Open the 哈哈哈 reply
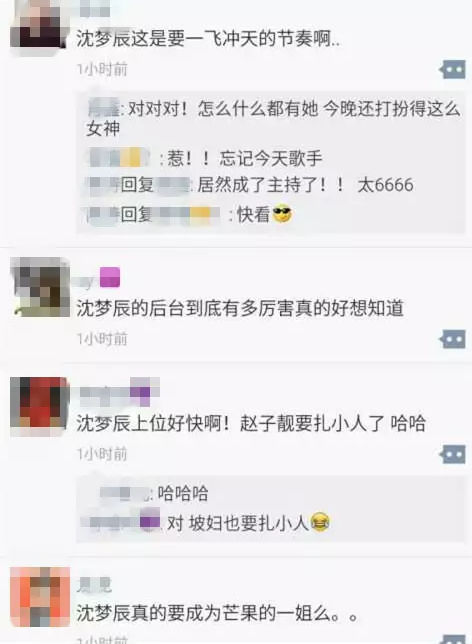472x644 pixels. point(154,493)
